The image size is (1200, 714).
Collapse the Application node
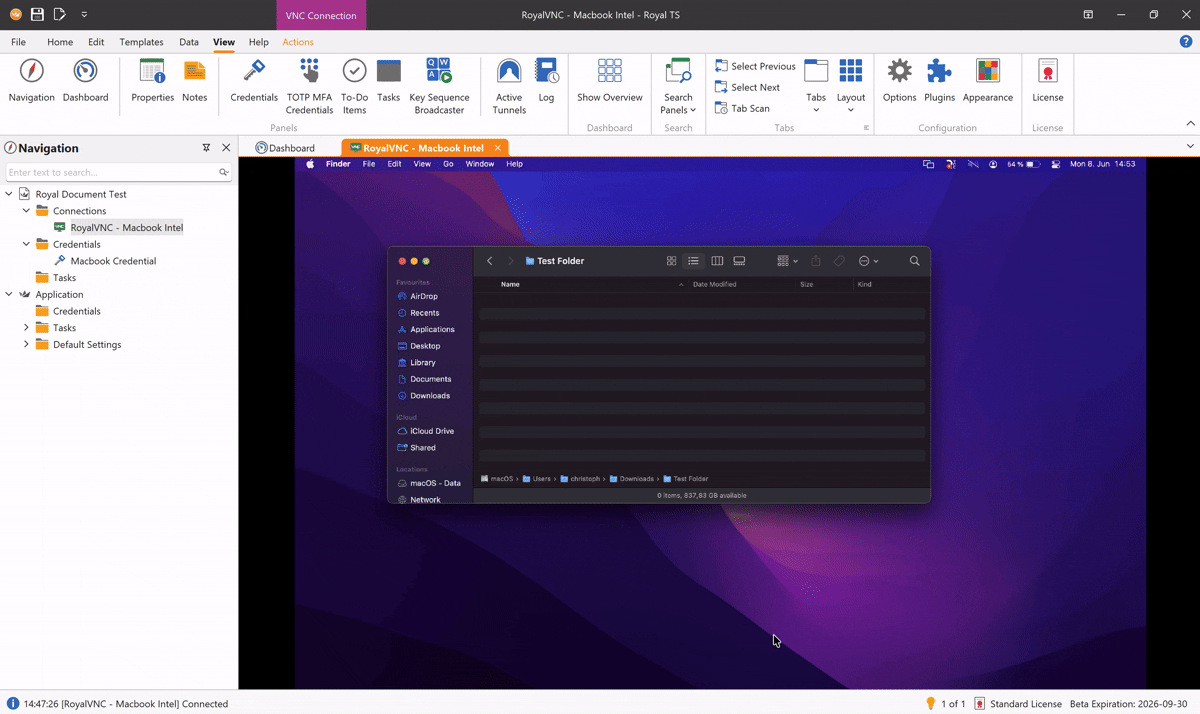[x=9, y=294]
